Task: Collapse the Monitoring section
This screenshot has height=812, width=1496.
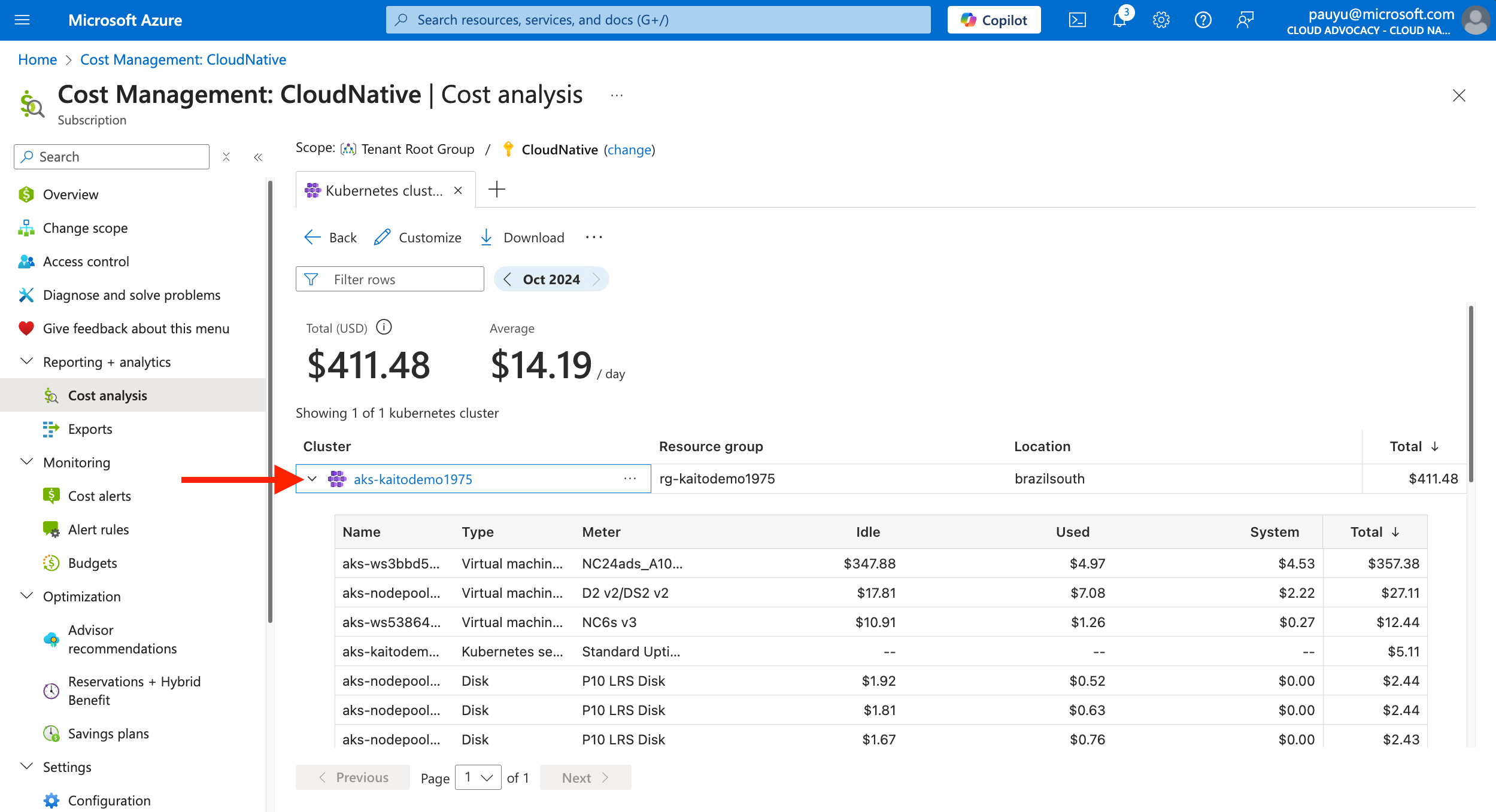Action: tap(27, 462)
